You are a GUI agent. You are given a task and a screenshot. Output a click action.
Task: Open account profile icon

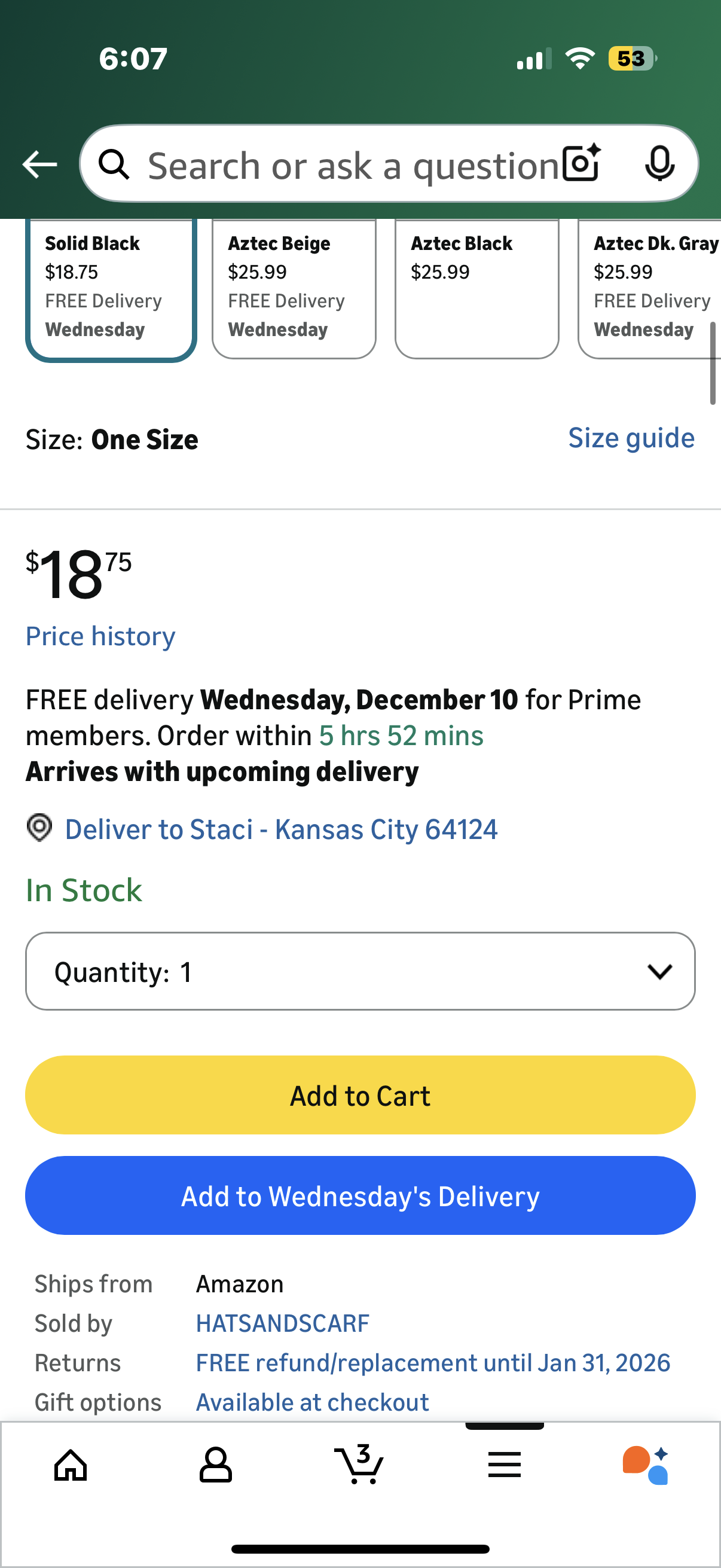pyautogui.click(x=215, y=1465)
